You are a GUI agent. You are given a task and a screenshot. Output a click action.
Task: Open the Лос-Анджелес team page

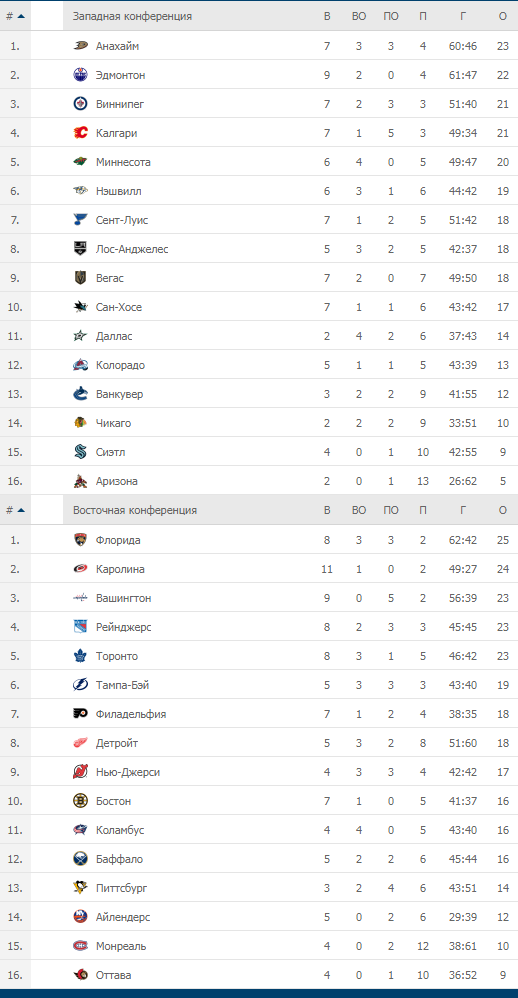132,249
